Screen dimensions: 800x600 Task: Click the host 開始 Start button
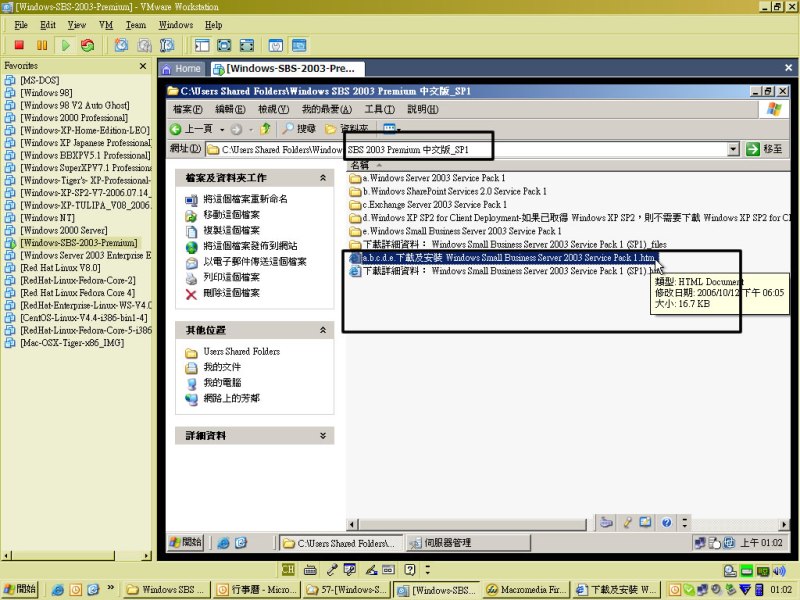(20, 589)
